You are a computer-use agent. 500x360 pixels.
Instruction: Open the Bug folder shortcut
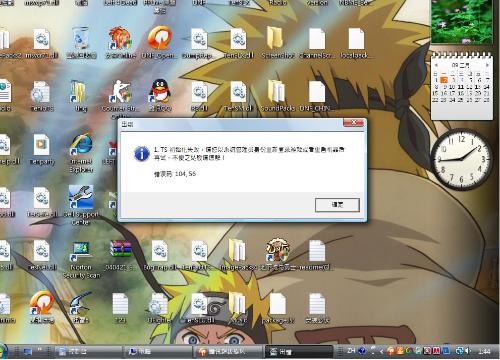tap(80, 95)
